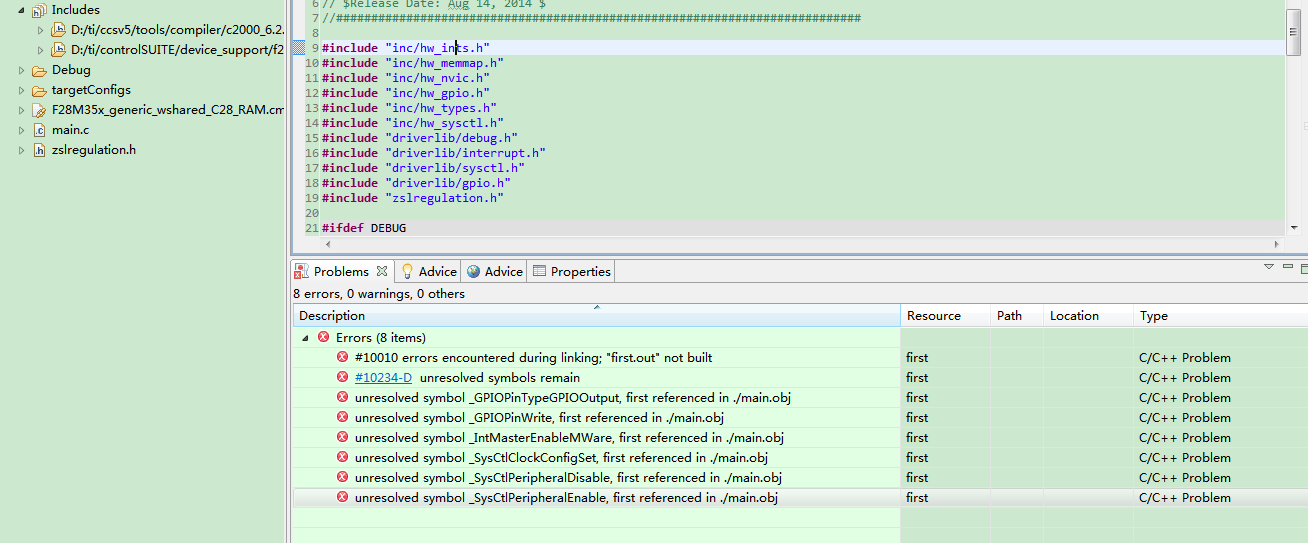The width and height of the screenshot is (1308, 543).
Task: Click the globe Advice tab icon
Action: (474, 272)
